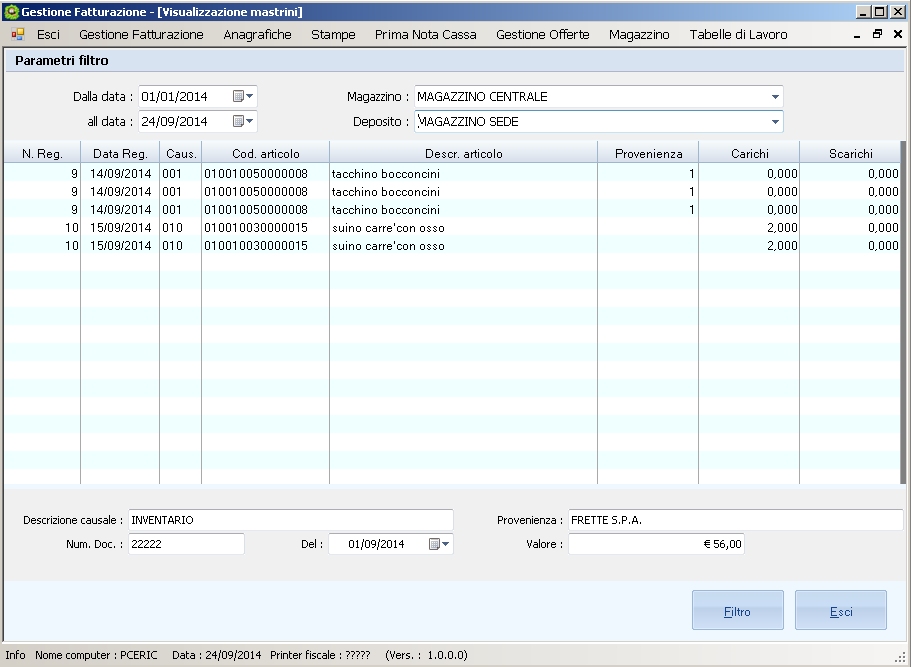The image size is (911, 667).
Task: Click the Esci item in the menu bar
Action: pos(48,35)
